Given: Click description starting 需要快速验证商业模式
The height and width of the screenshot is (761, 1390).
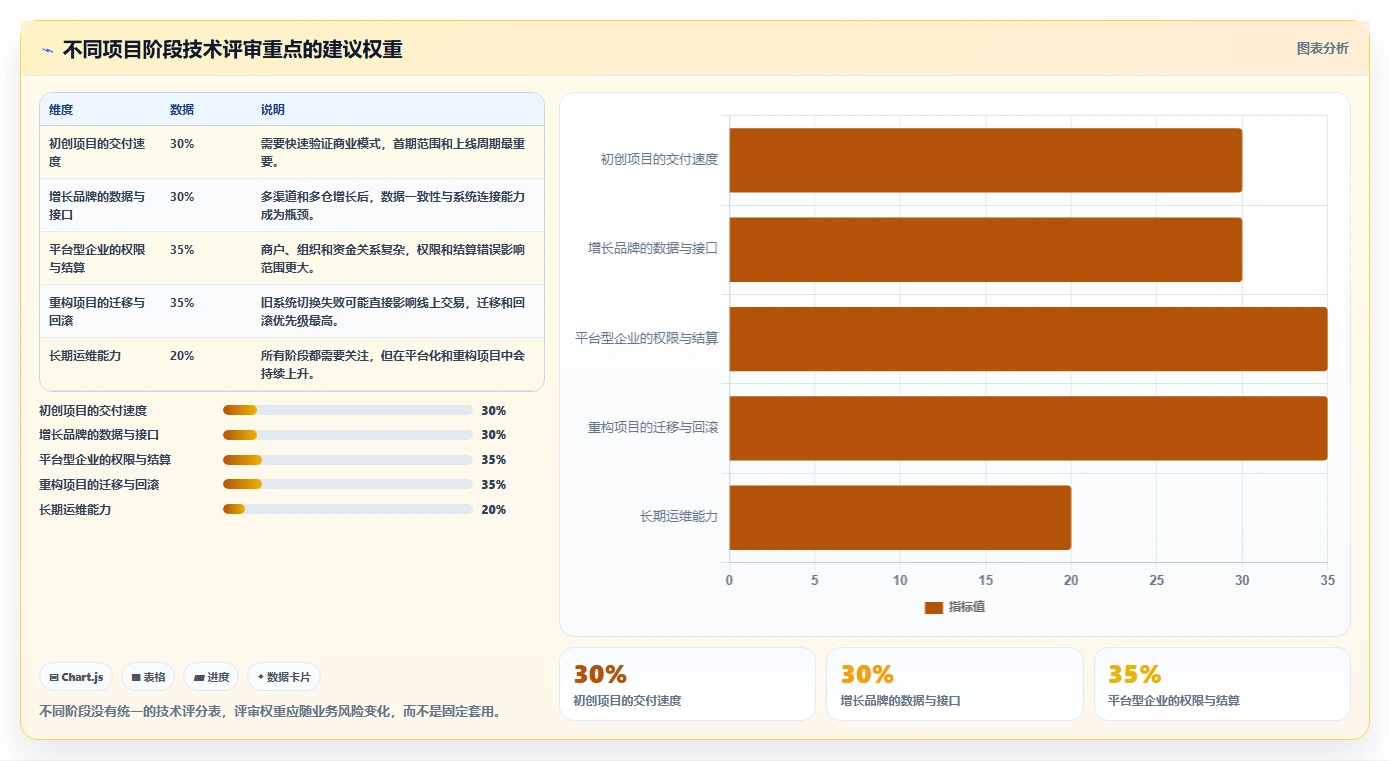Looking at the screenshot, I should click(x=393, y=152).
